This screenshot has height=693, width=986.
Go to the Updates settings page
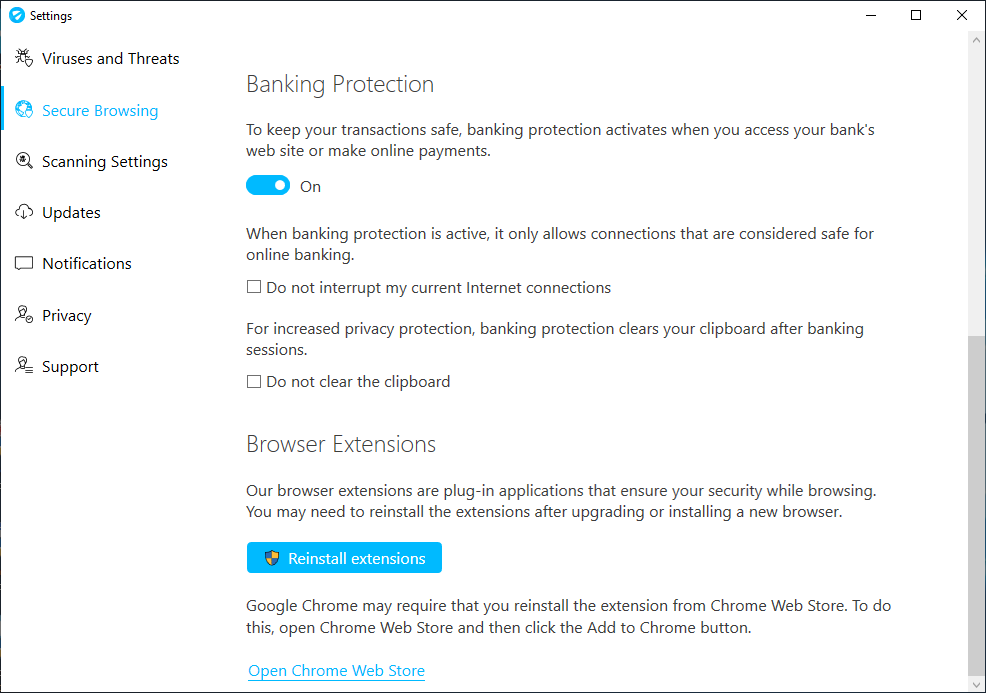[71, 212]
